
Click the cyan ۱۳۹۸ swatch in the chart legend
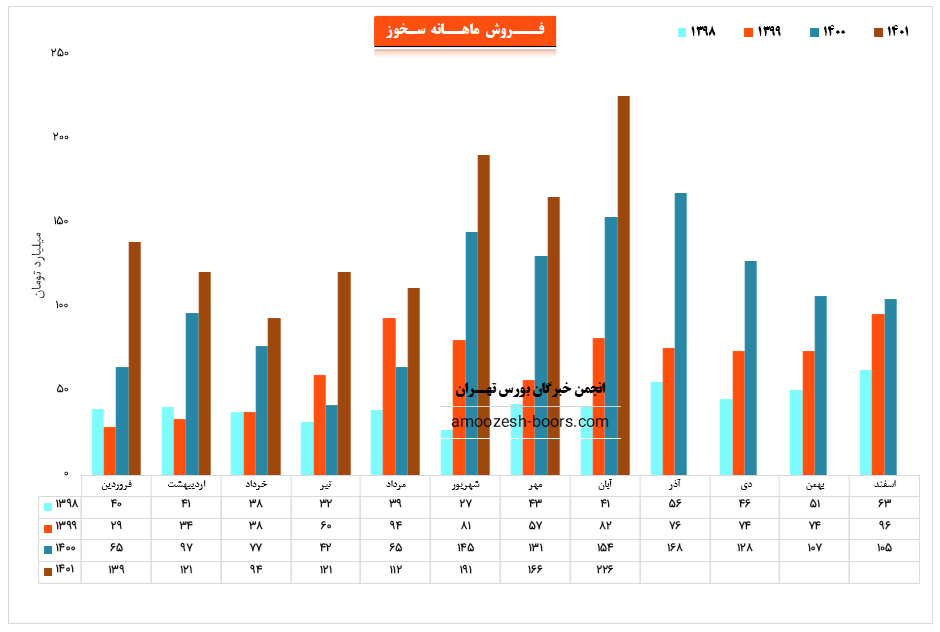pyautogui.click(x=682, y=32)
